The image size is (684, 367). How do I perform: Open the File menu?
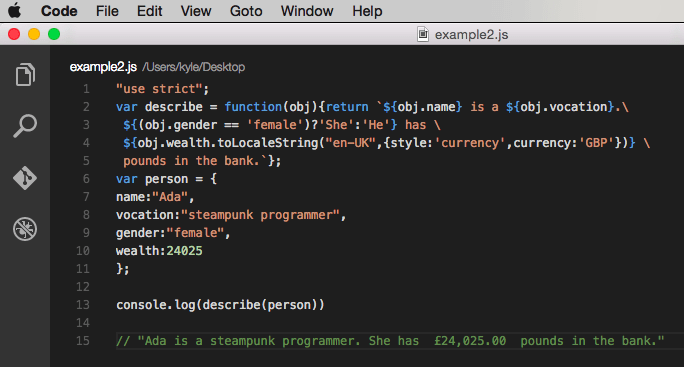click(107, 11)
